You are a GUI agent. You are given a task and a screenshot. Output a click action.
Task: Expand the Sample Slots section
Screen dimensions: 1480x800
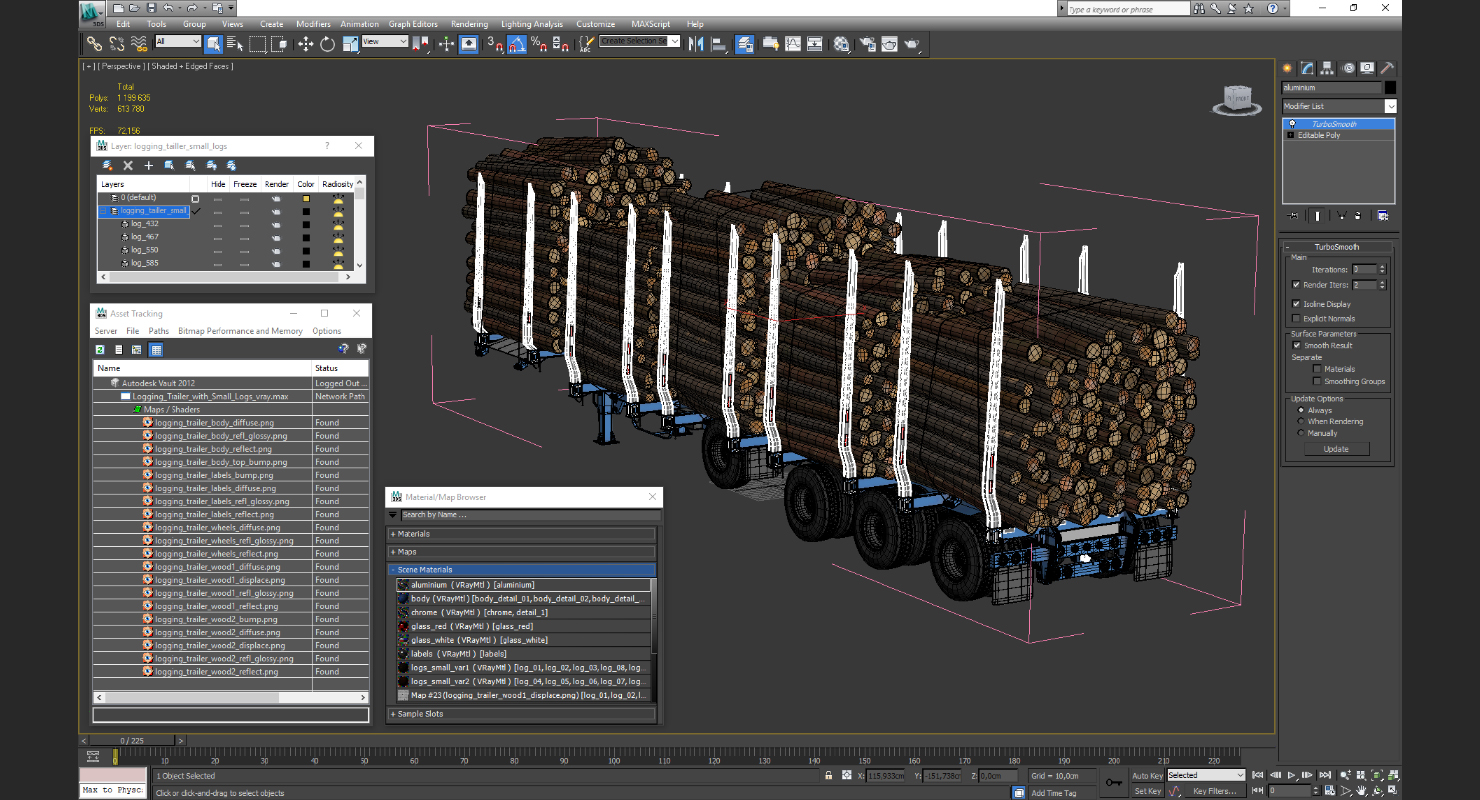pos(420,714)
